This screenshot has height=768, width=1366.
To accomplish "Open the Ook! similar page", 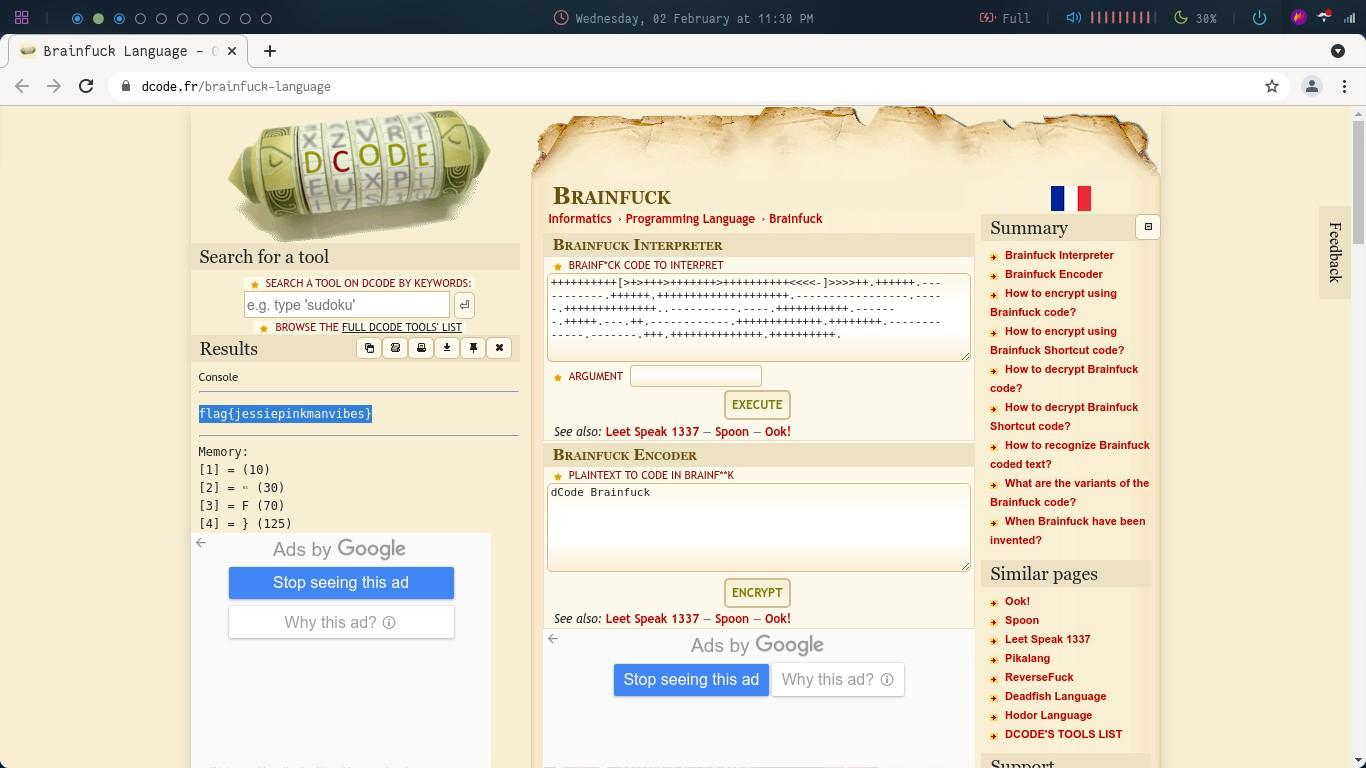I will 1017,601.
